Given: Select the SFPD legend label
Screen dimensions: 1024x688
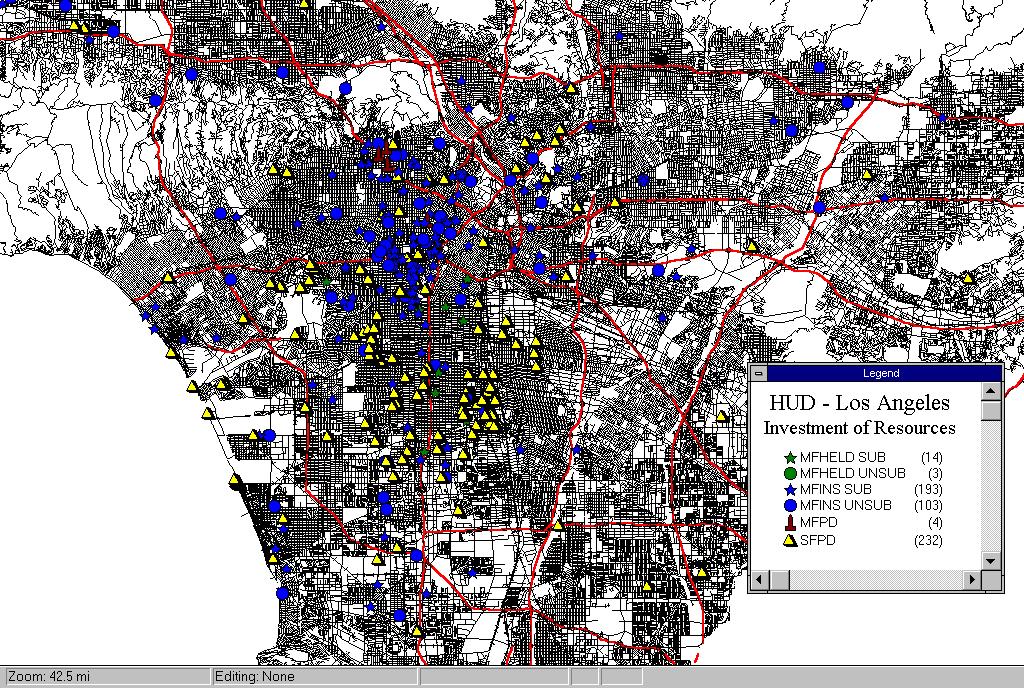Looking at the screenshot, I should tap(817, 541).
